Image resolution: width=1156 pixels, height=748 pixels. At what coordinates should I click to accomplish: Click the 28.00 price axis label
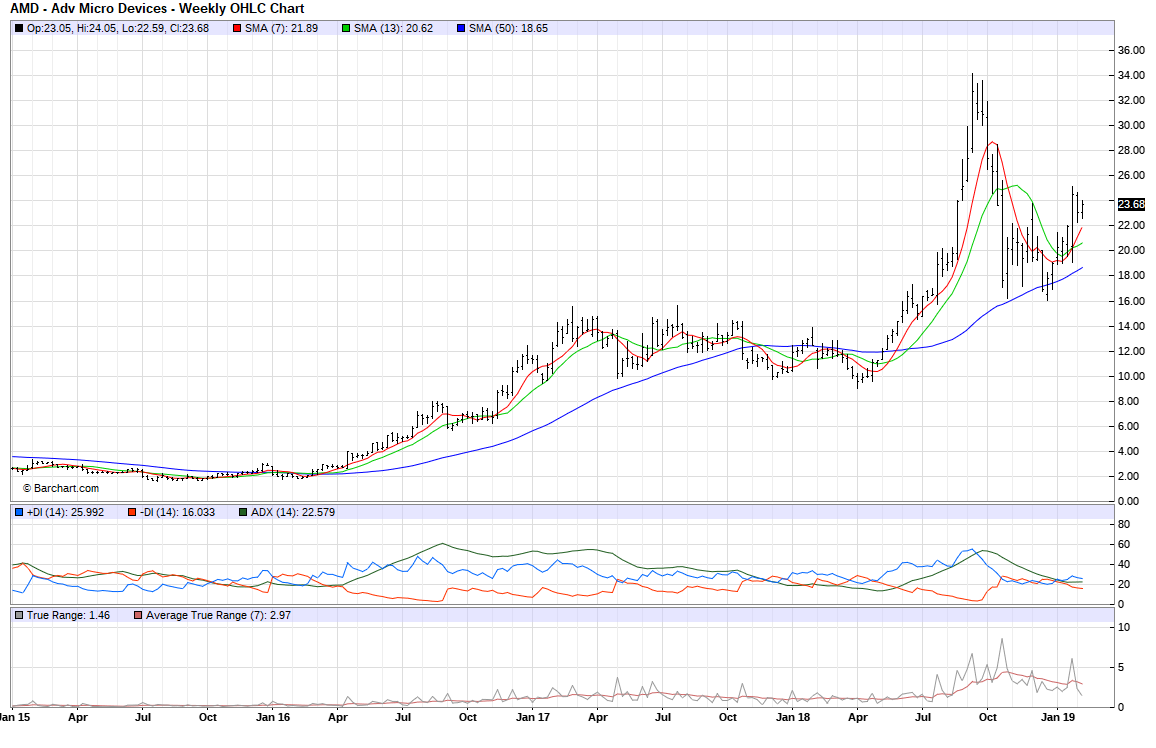(x=1132, y=150)
